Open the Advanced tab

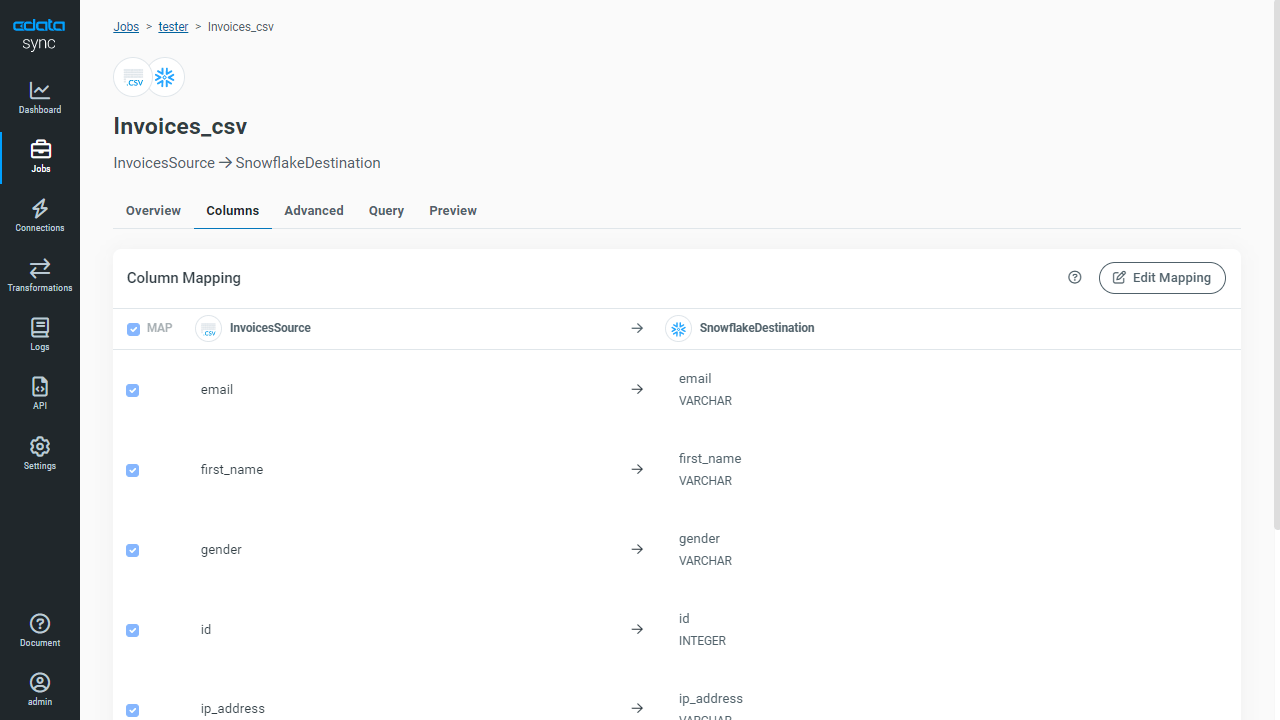(x=314, y=211)
